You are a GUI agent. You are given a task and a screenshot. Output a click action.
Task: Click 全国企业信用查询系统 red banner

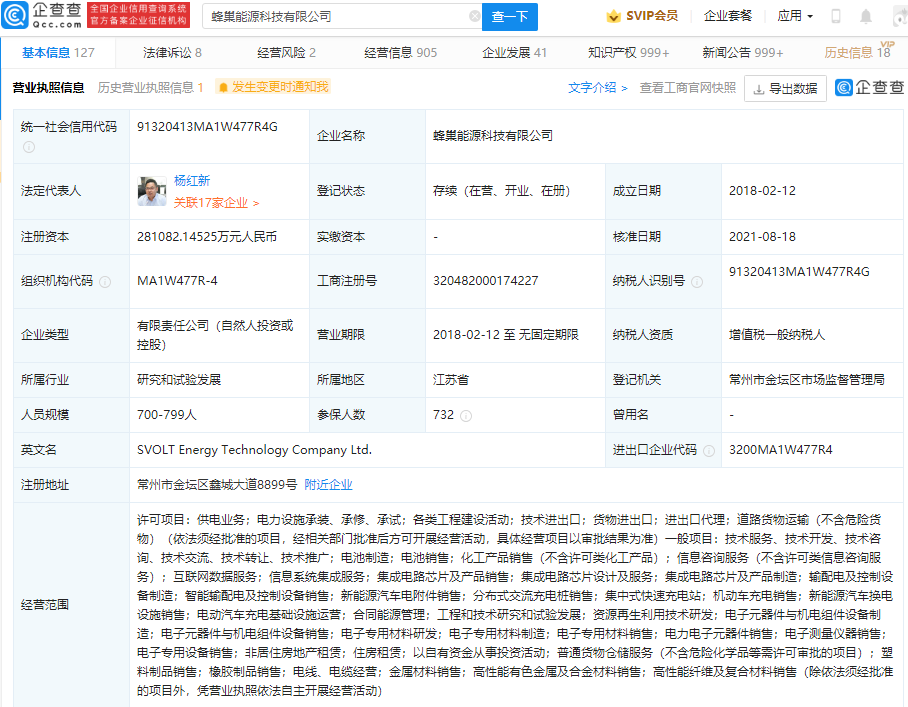click(138, 15)
